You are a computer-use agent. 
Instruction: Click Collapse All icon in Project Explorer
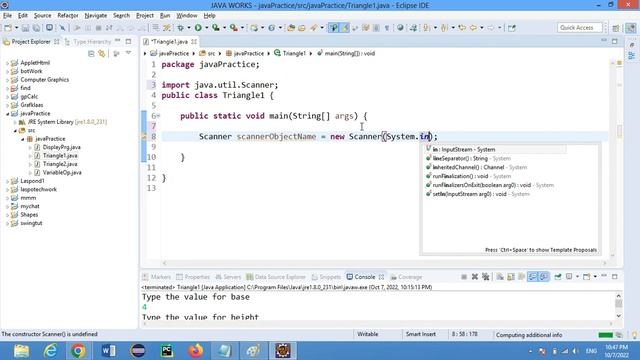pyautogui.click(x=91, y=53)
